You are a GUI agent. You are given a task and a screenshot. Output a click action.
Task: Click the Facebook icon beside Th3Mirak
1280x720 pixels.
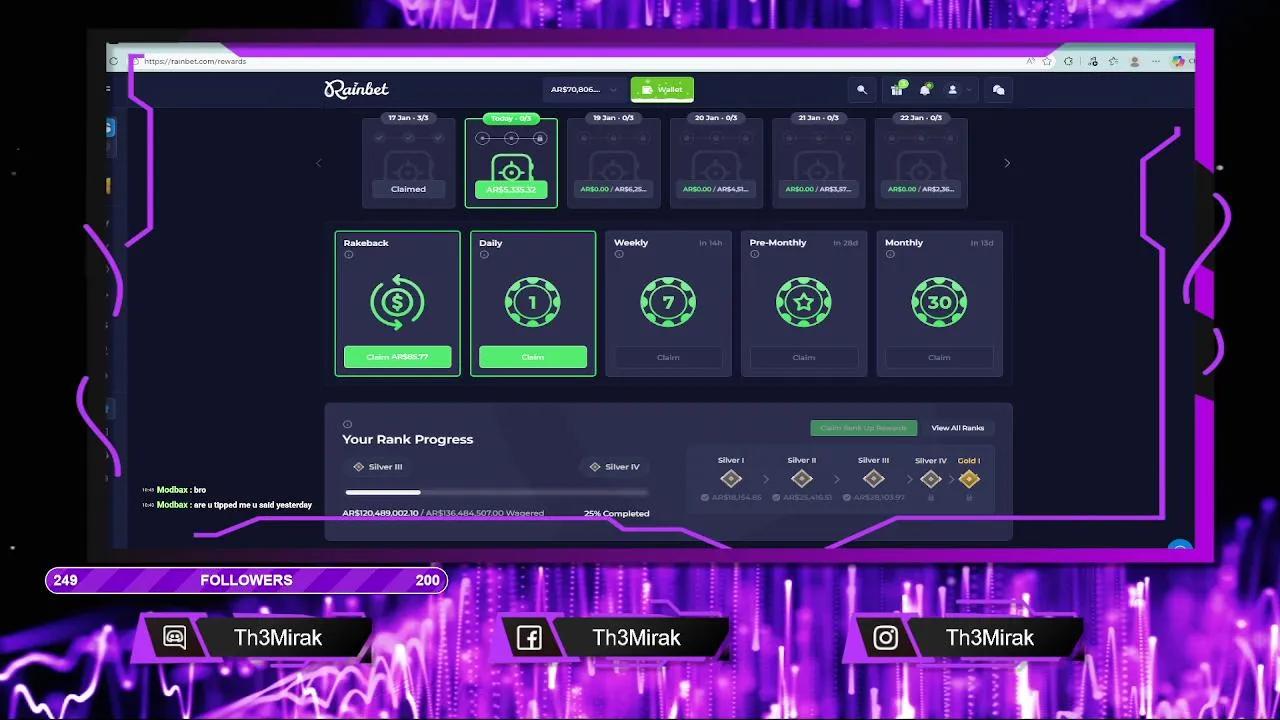pyautogui.click(x=529, y=638)
